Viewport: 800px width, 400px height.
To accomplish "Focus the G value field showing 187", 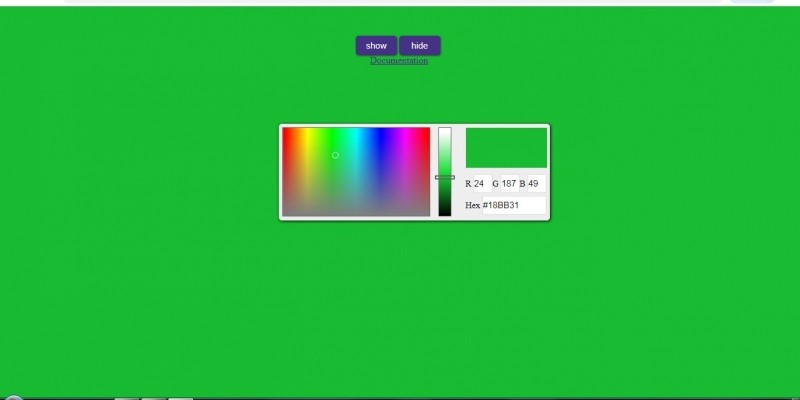I will tap(509, 184).
